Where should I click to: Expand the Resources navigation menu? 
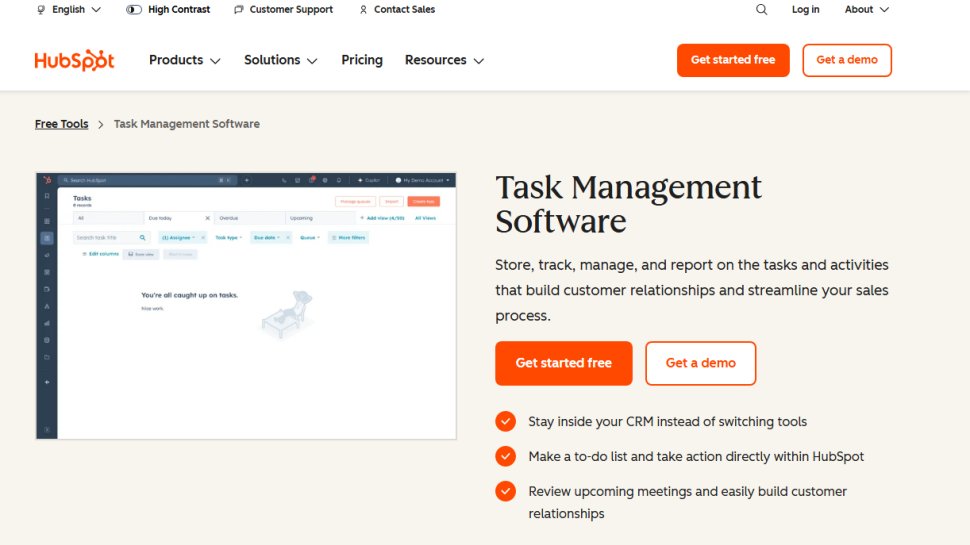pos(444,60)
